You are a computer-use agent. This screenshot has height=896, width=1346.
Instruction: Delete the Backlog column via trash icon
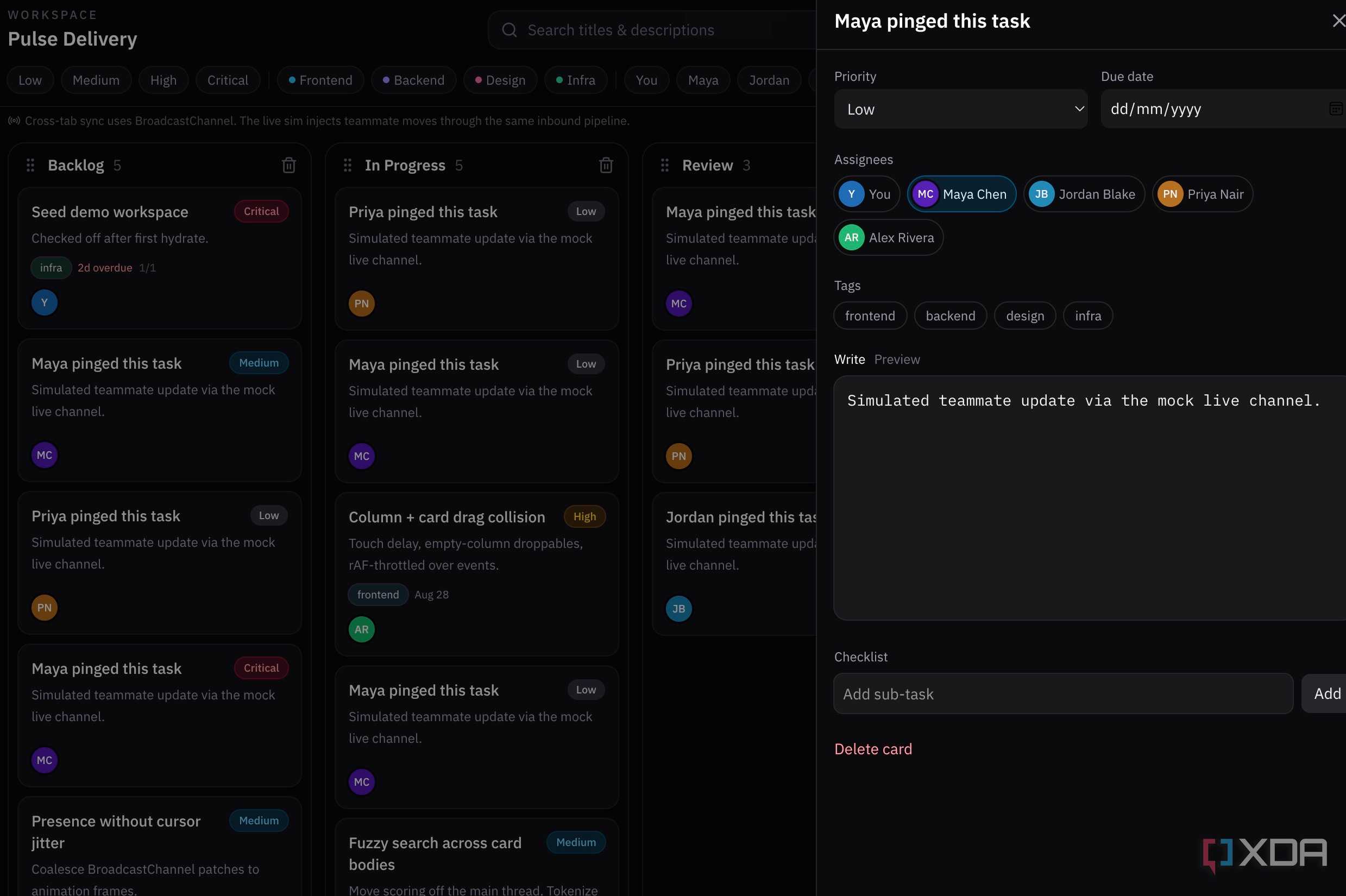point(288,165)
